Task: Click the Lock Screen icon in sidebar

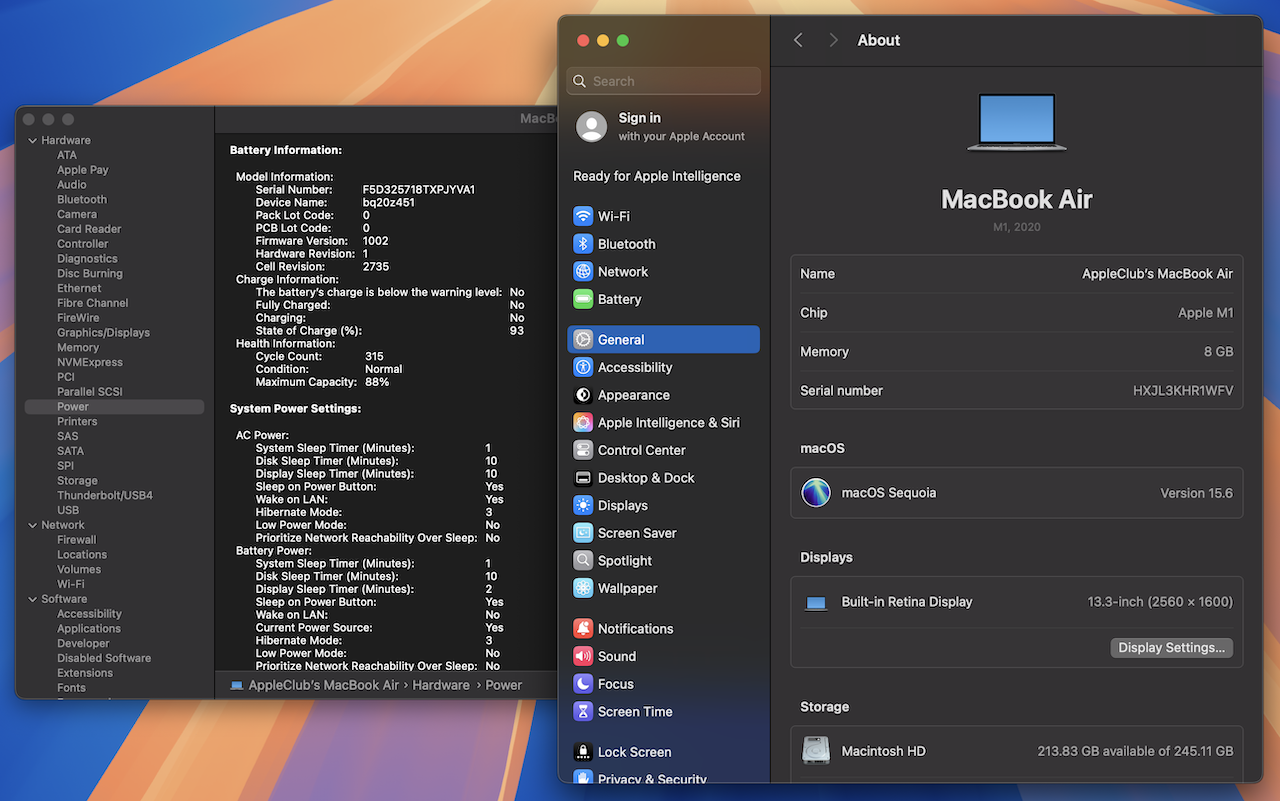Action: (583, 752)
